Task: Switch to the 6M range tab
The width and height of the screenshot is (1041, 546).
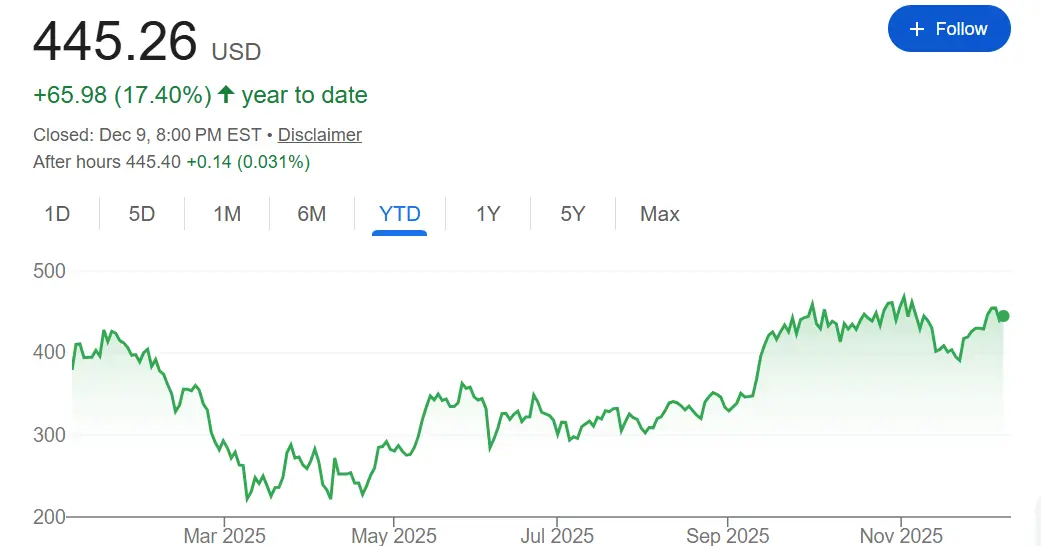Action: tap(312, 213)
